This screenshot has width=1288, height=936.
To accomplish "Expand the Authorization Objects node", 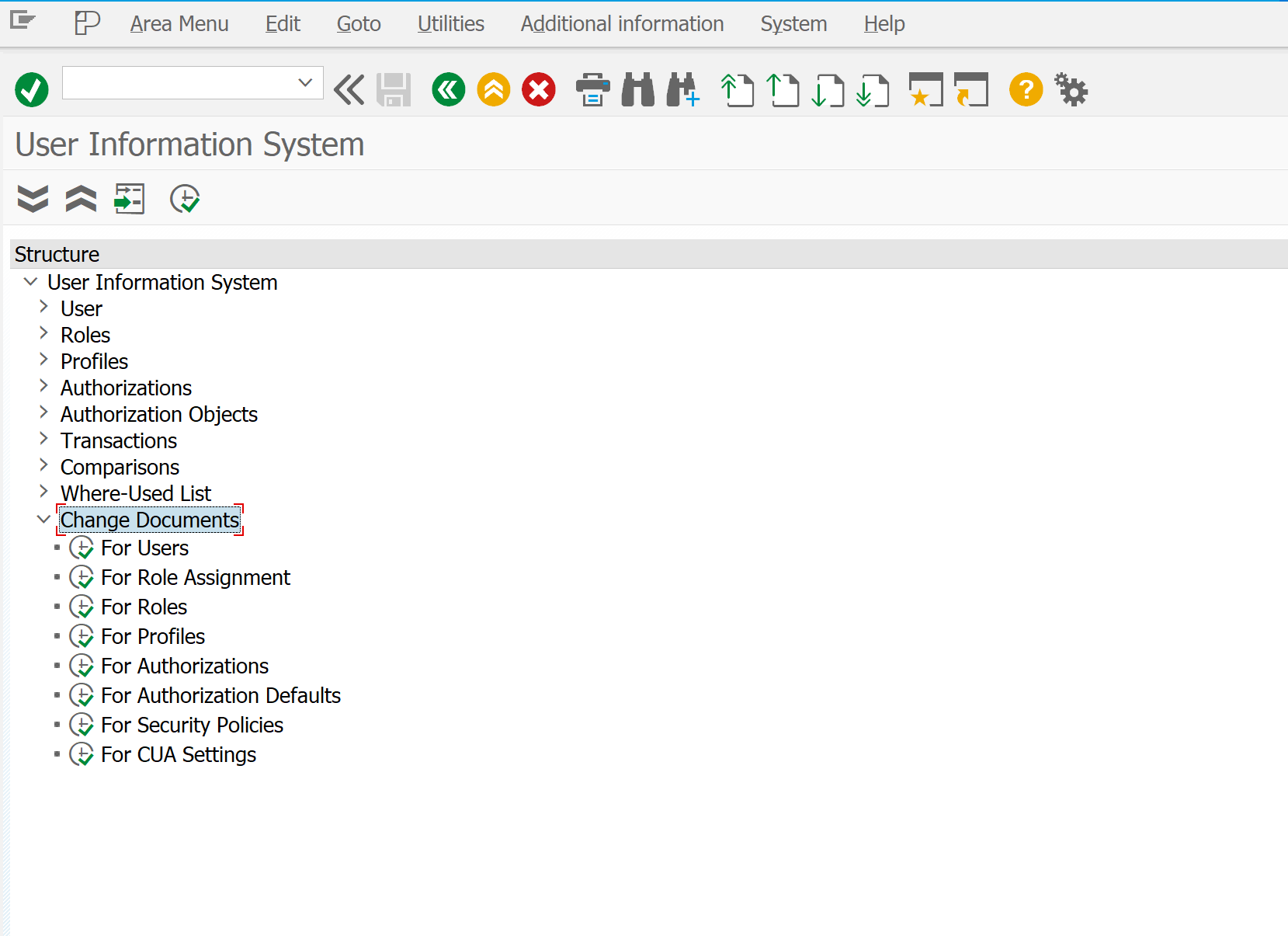I will click(44, 413).
